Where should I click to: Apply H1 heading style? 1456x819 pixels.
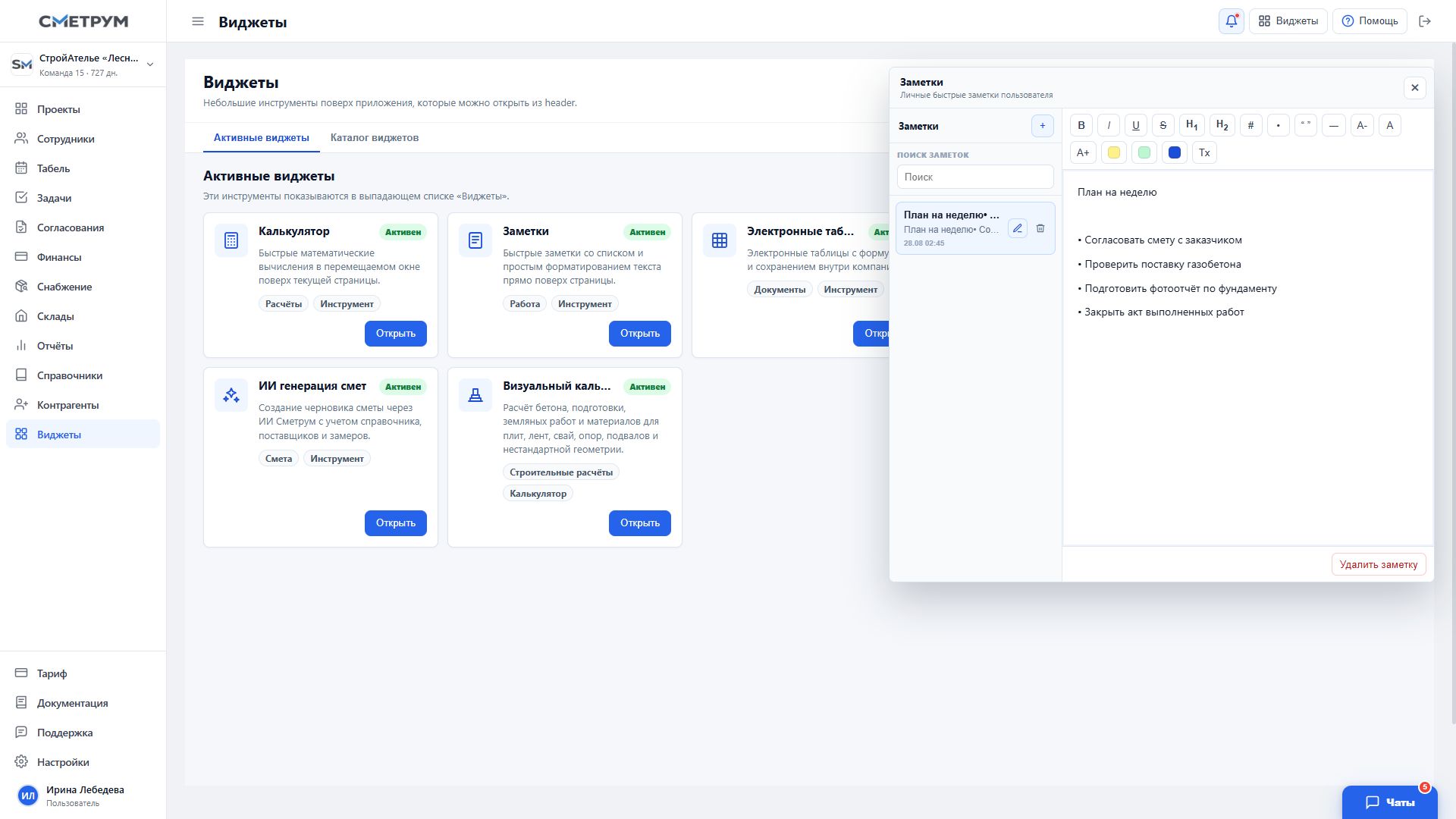[1192, 126]
